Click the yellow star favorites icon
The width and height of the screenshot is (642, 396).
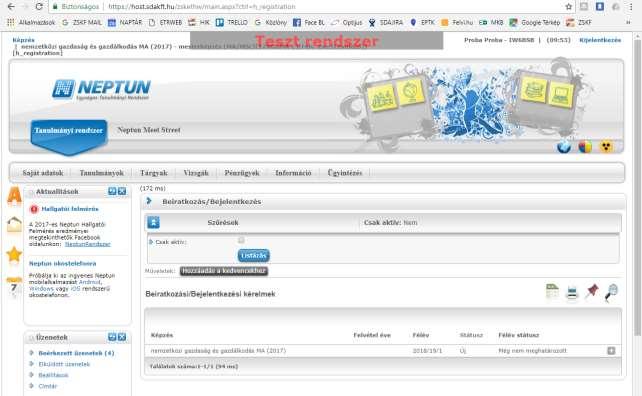[x=14, y=254]
